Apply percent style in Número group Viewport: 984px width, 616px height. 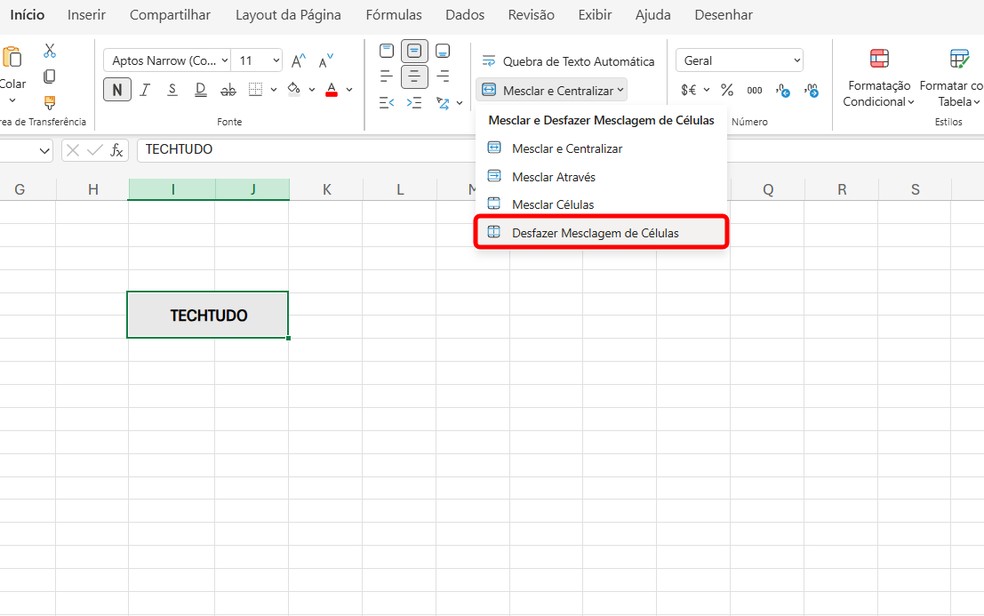click(x=726, y=90)
